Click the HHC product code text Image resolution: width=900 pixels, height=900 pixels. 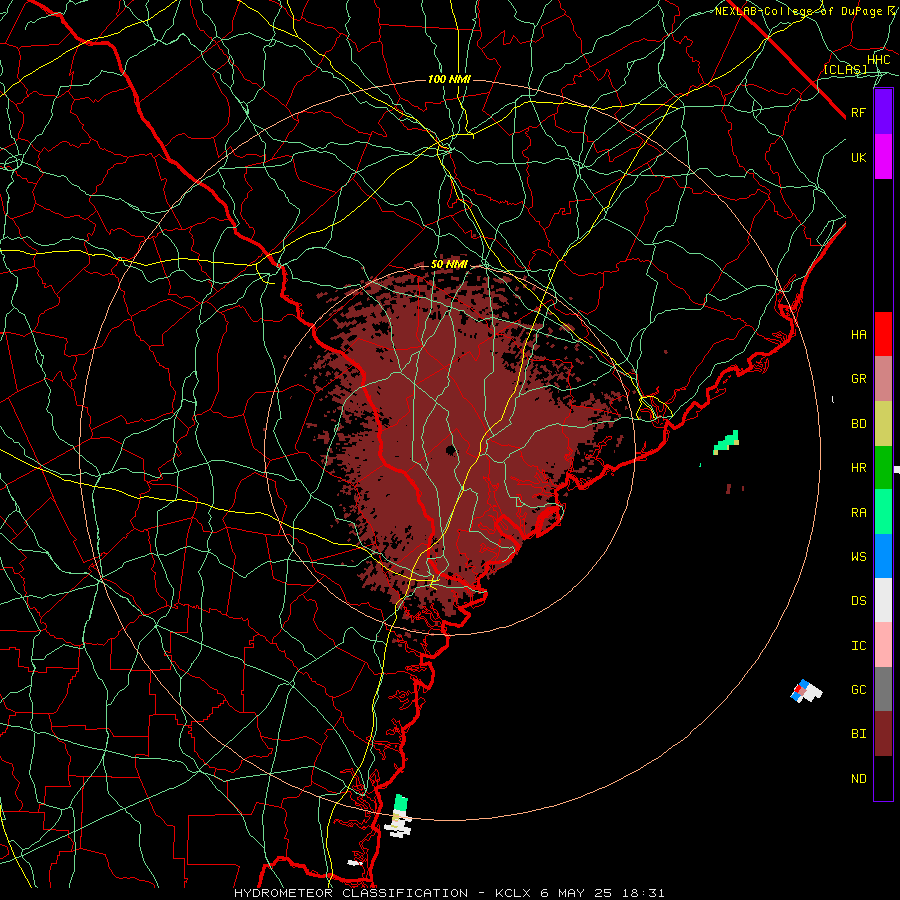[879, 60]
